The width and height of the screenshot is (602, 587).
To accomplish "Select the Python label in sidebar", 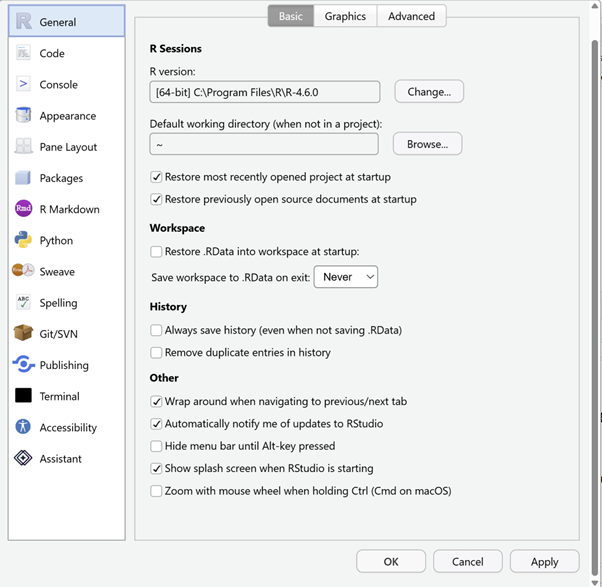I will (x=56, y=241).
